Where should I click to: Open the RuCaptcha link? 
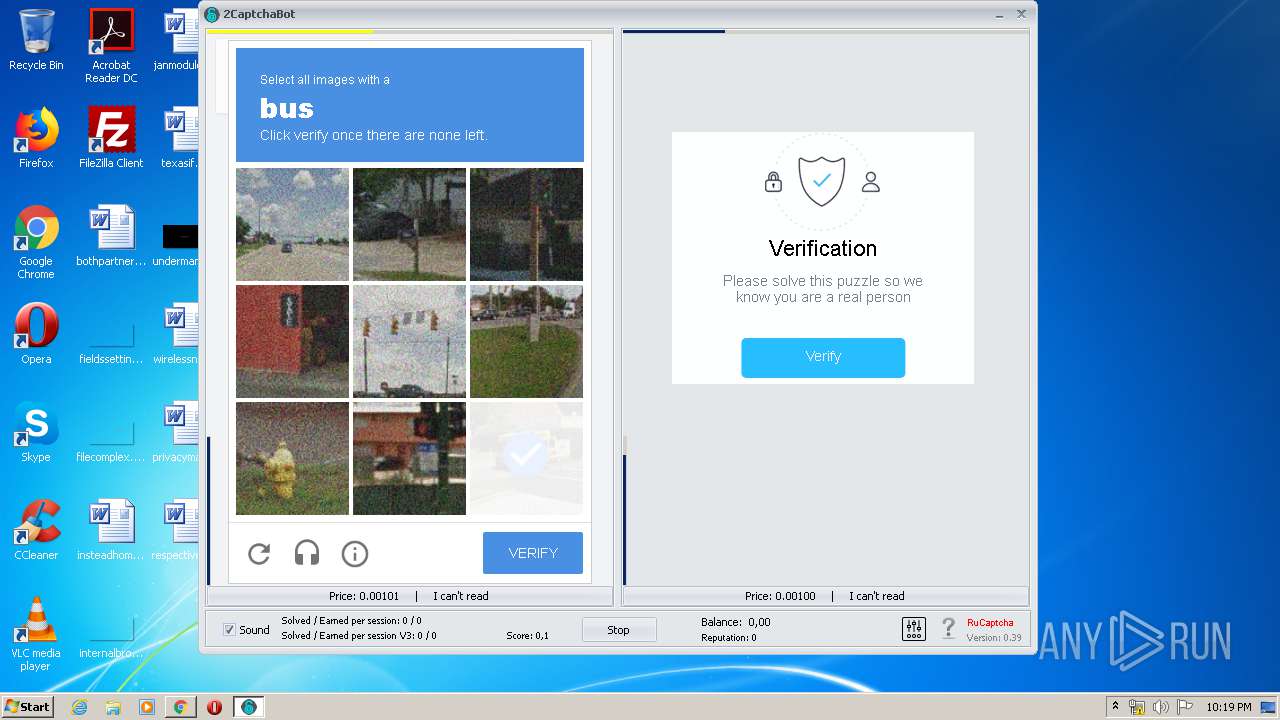point(990,622)
